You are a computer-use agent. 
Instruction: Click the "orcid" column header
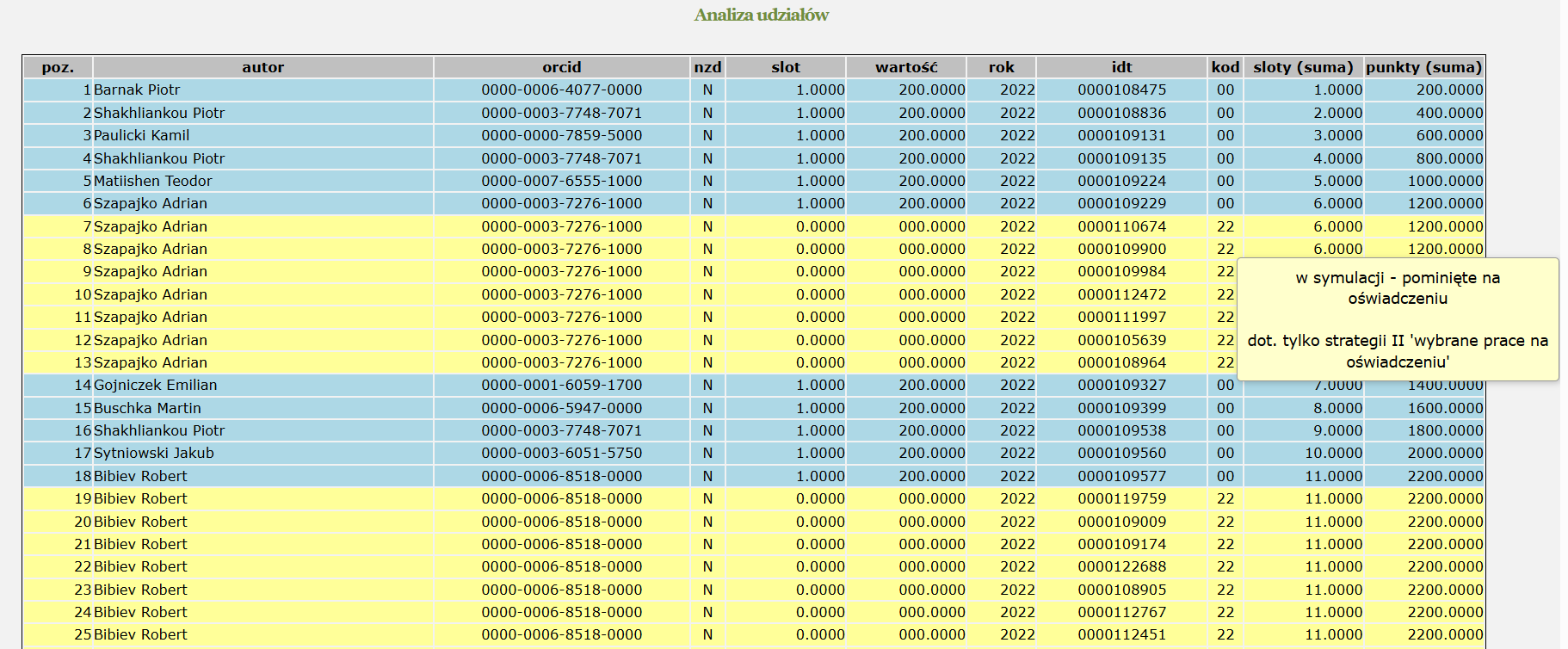(561, 67)
